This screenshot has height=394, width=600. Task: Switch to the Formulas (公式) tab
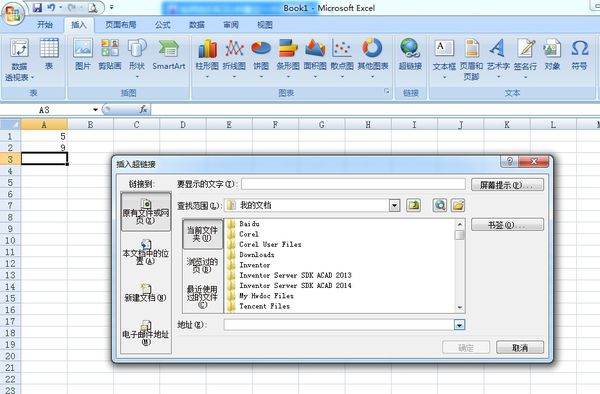(x=162, y=25)
